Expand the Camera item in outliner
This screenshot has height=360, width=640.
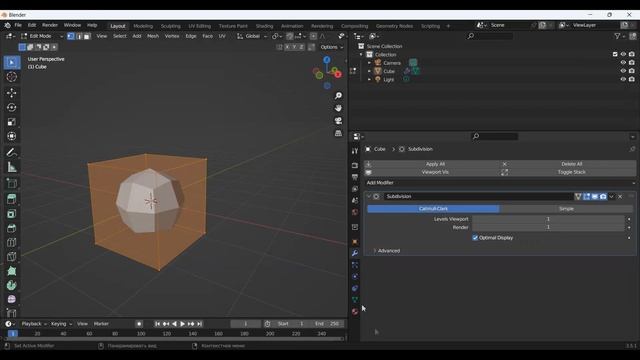369,63
